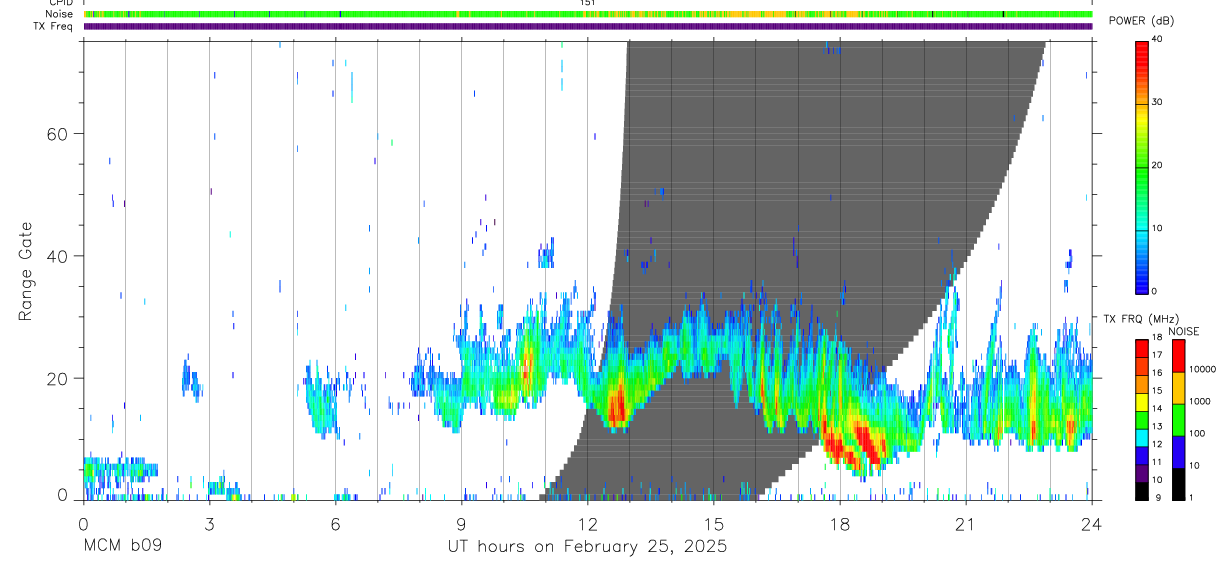Click the 151 CPID value above the plot
This screenshot has height=567, width=1228.
(587, 3)
